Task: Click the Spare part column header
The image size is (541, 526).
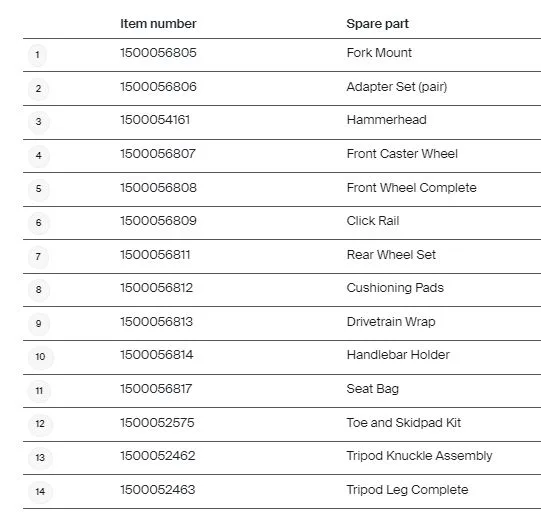Action: coord(377,24)
